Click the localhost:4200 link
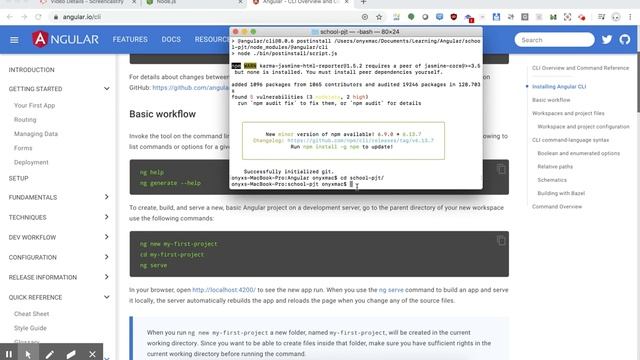This screenshot has width=640, height=360. (224, 290)
